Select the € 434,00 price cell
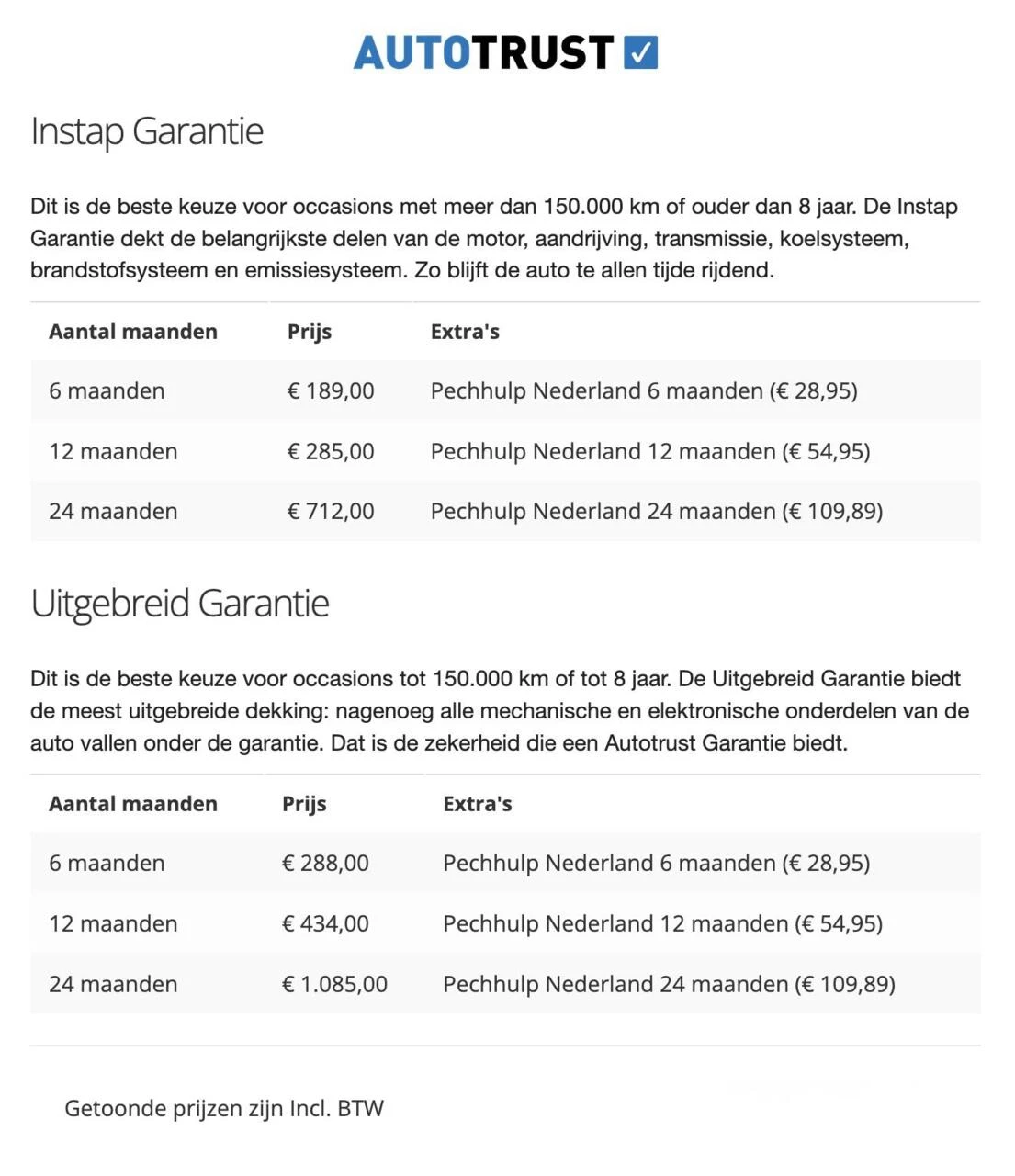 (x=325, y=923)
